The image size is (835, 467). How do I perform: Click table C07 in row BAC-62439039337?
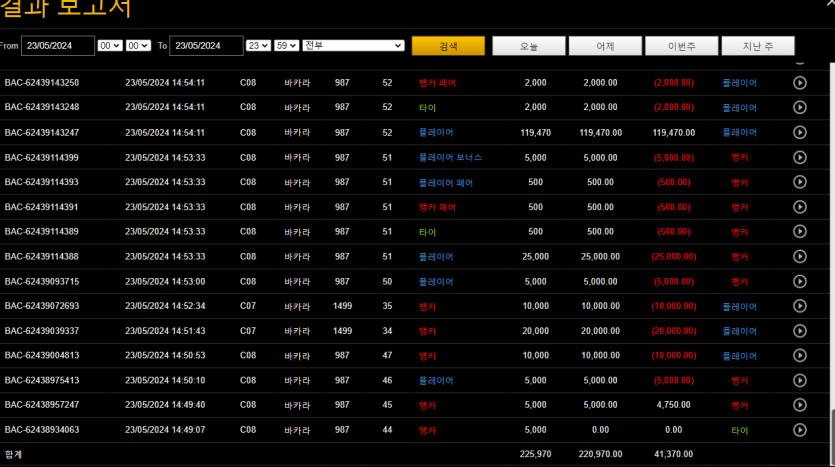click(x=248, y=331)
